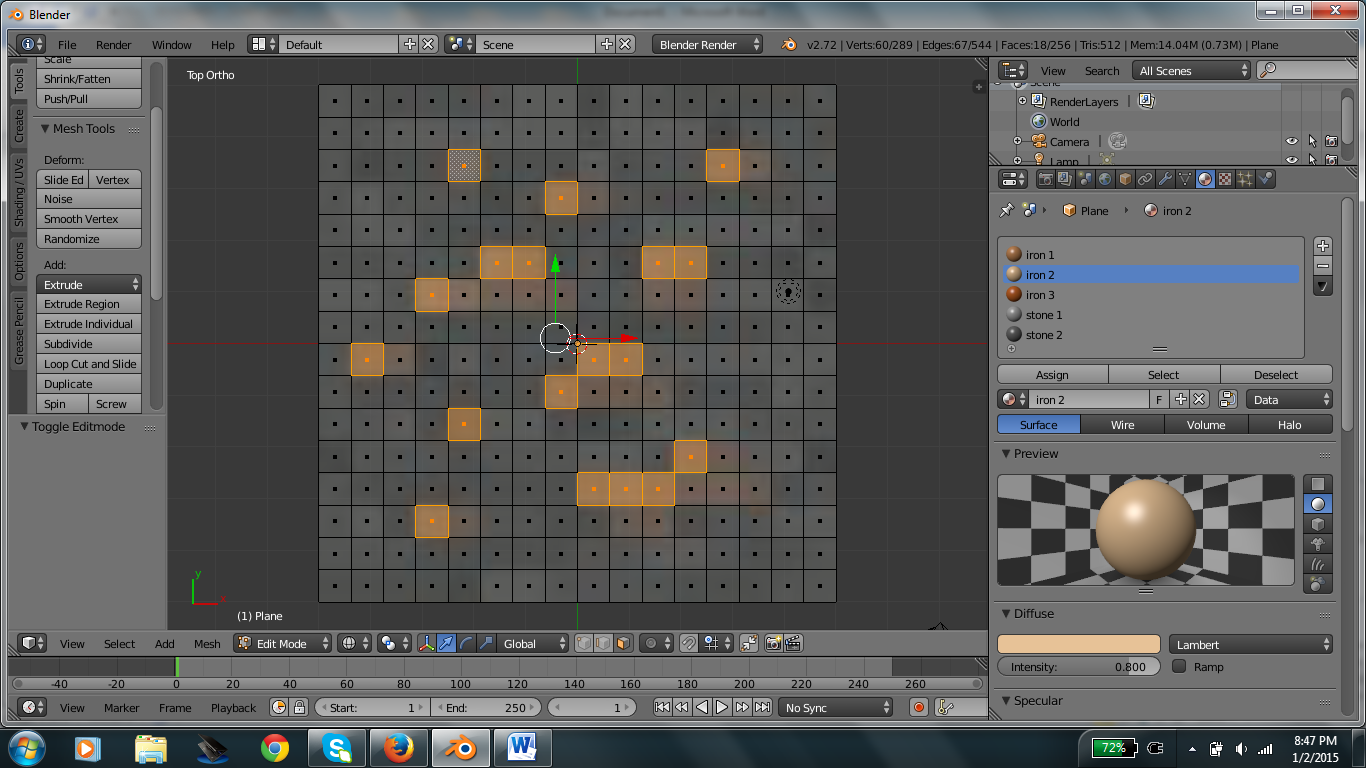Click the OpenGL render image camera icon
1366x768 pixels.
pyautogui.click(x=773, y=644)
